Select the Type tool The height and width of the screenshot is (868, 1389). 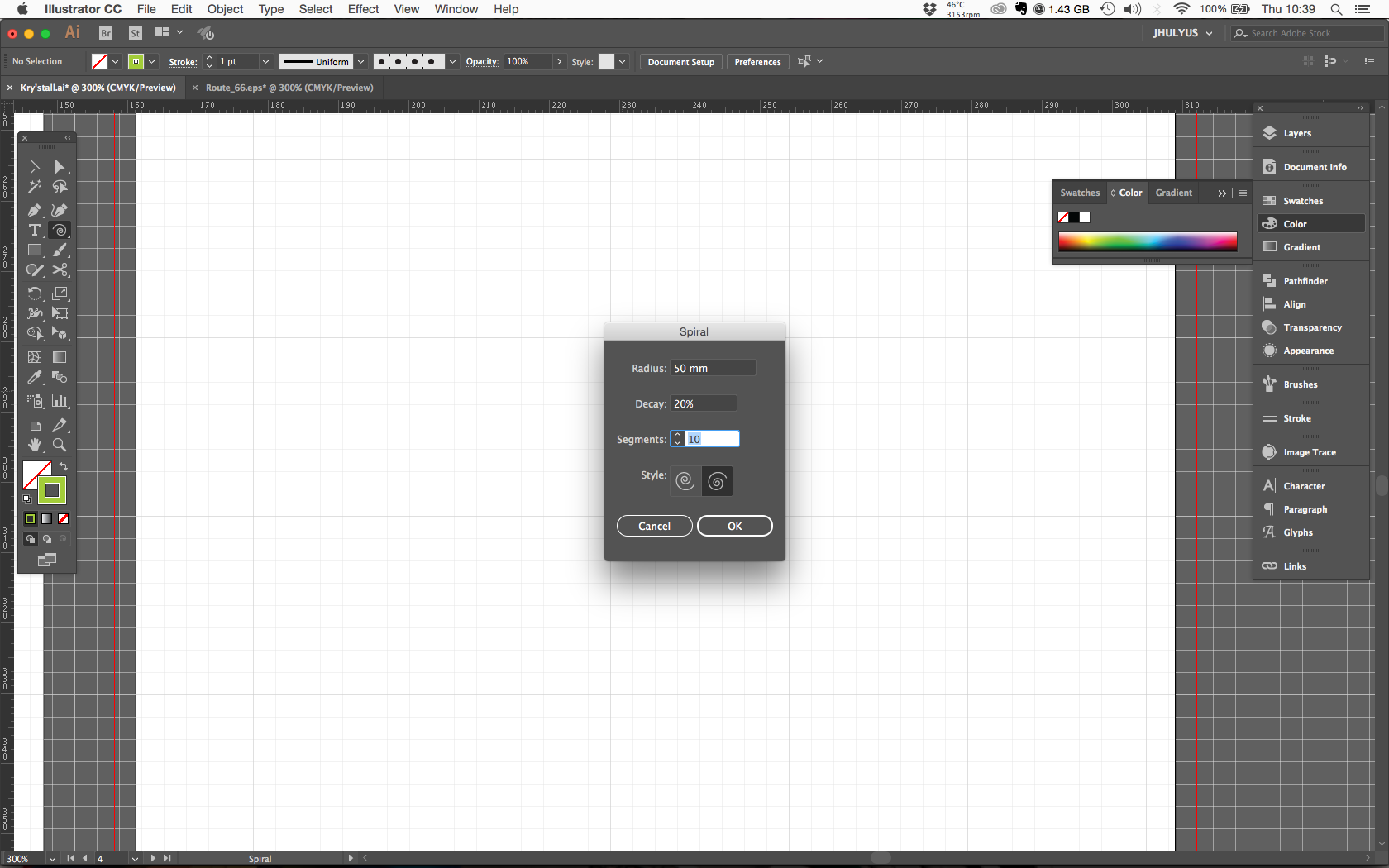pos(35,231)
